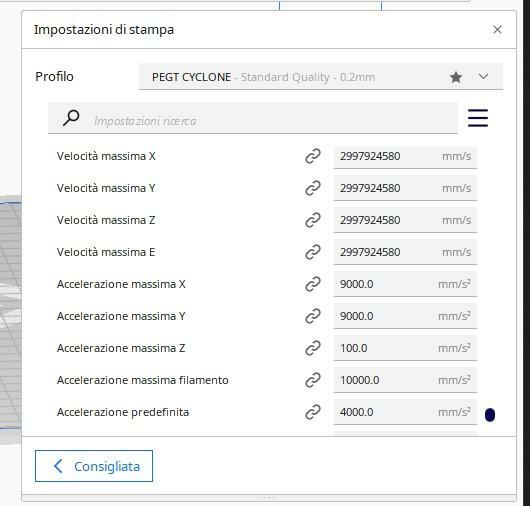Image resolution: width=530 pixels, height=506 pixels.
Task: Click the magnifying glass search icon
Action: (x=71, y=118)
